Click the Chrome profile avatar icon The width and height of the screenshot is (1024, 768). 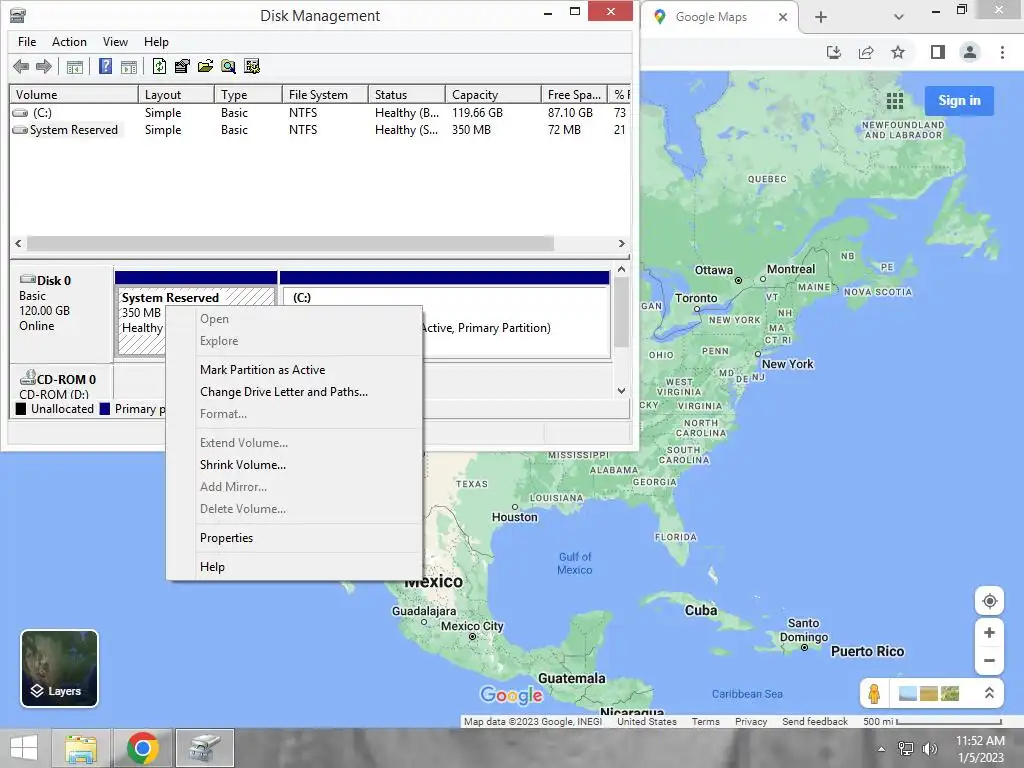(x=970, y=52)
